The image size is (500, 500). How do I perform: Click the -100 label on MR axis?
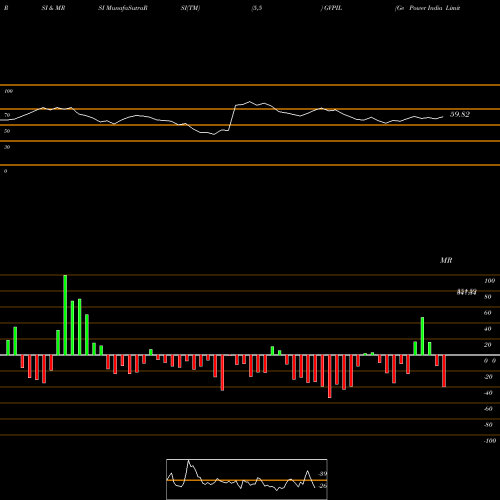point(490,441)
